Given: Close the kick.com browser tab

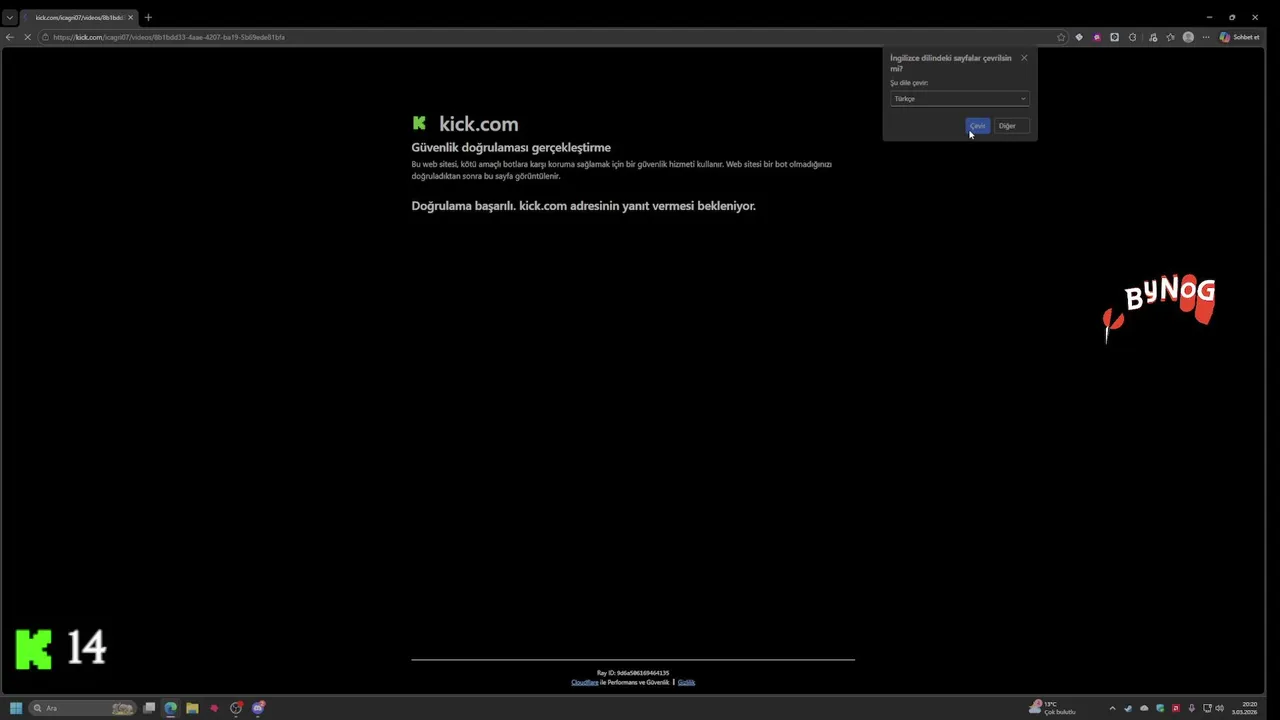Looking at the screenshot, I should (130, 17).
